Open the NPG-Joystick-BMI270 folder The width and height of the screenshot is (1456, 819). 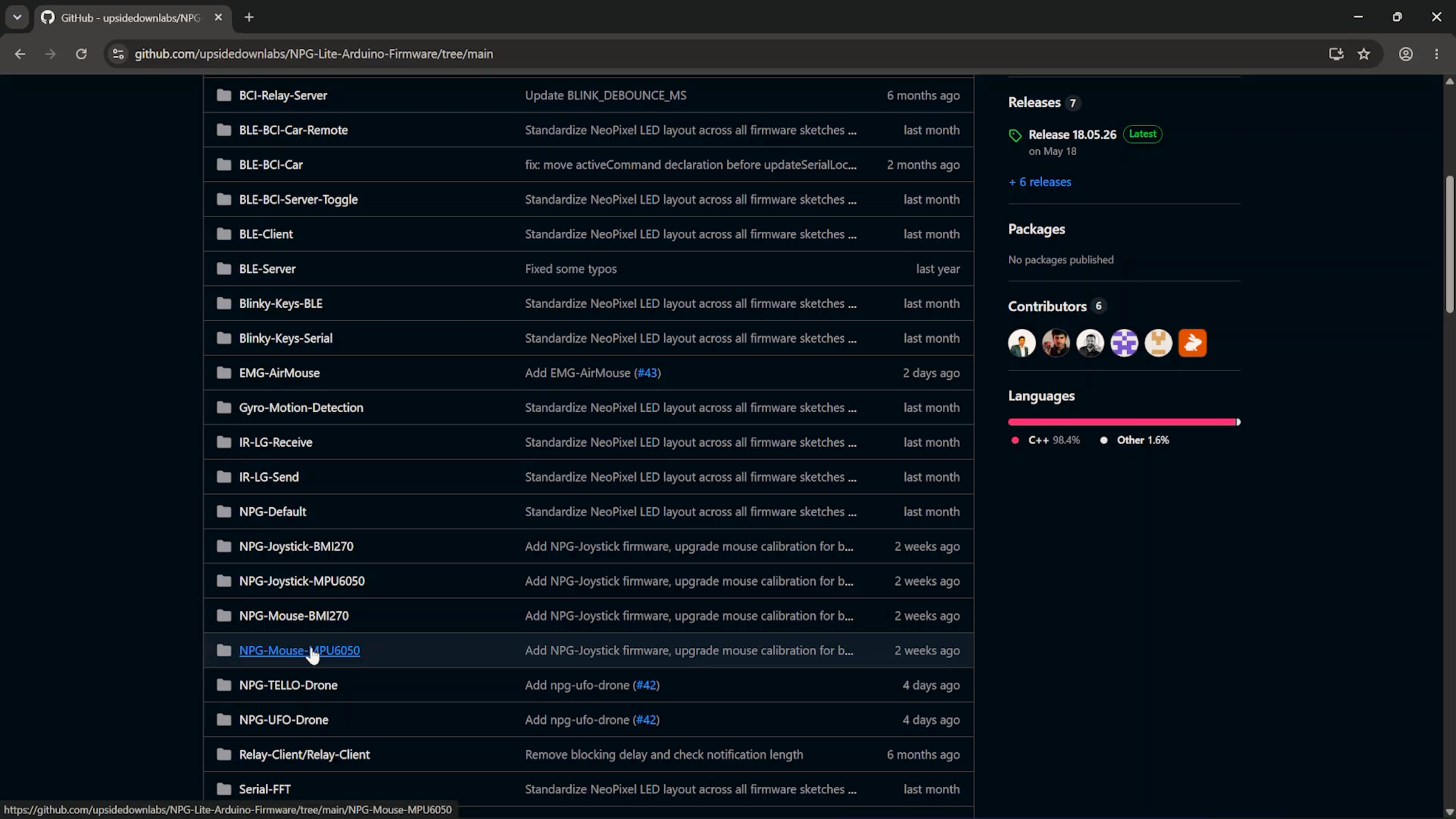click(x=296, y=547)
